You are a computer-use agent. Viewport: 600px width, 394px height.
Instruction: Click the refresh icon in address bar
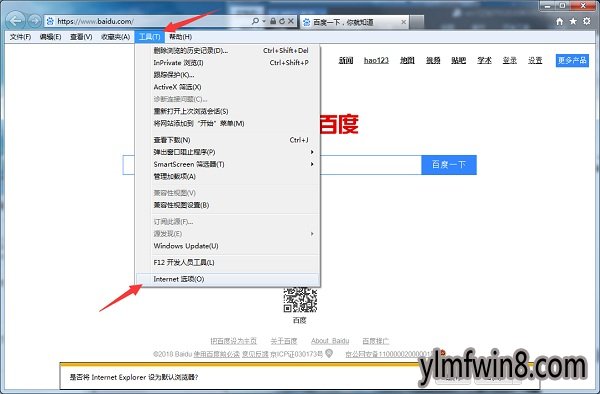click(282, 21)
